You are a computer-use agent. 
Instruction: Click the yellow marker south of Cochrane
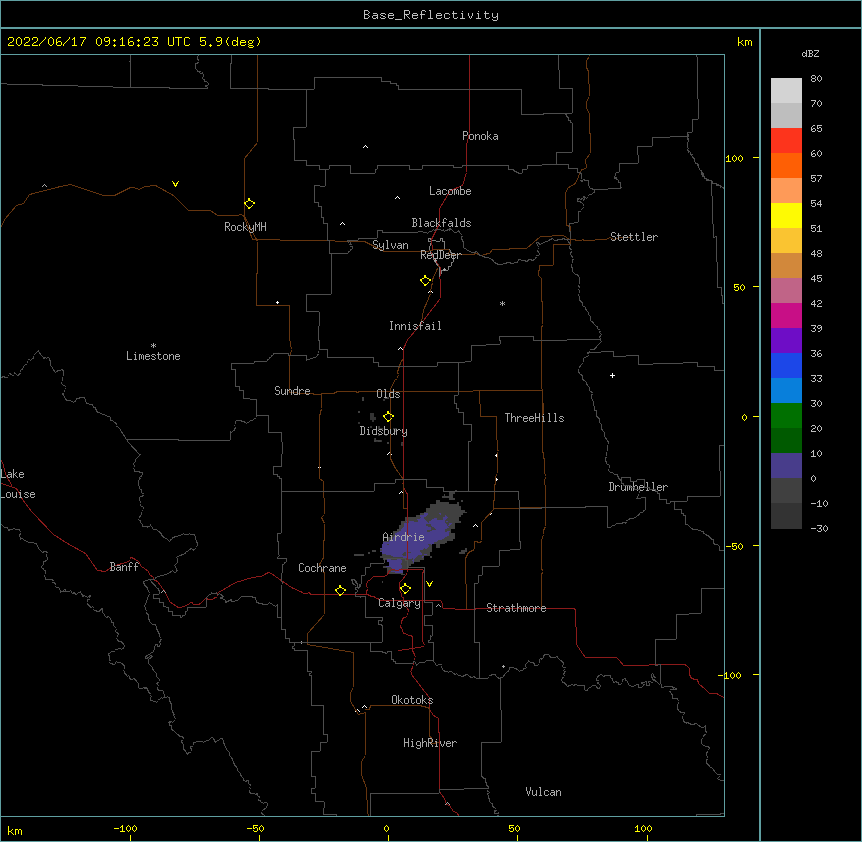[x=340, y=590]
